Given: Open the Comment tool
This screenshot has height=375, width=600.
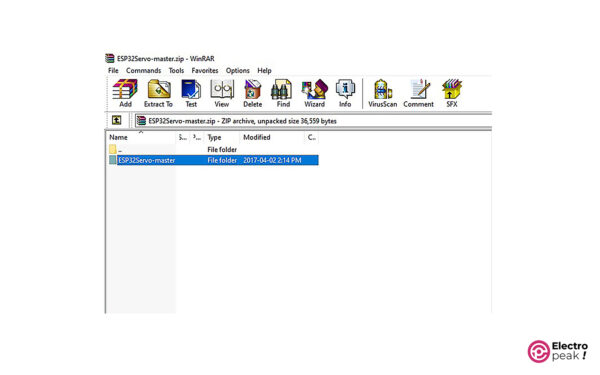Looking at the screenshot, I should (419, 93).
